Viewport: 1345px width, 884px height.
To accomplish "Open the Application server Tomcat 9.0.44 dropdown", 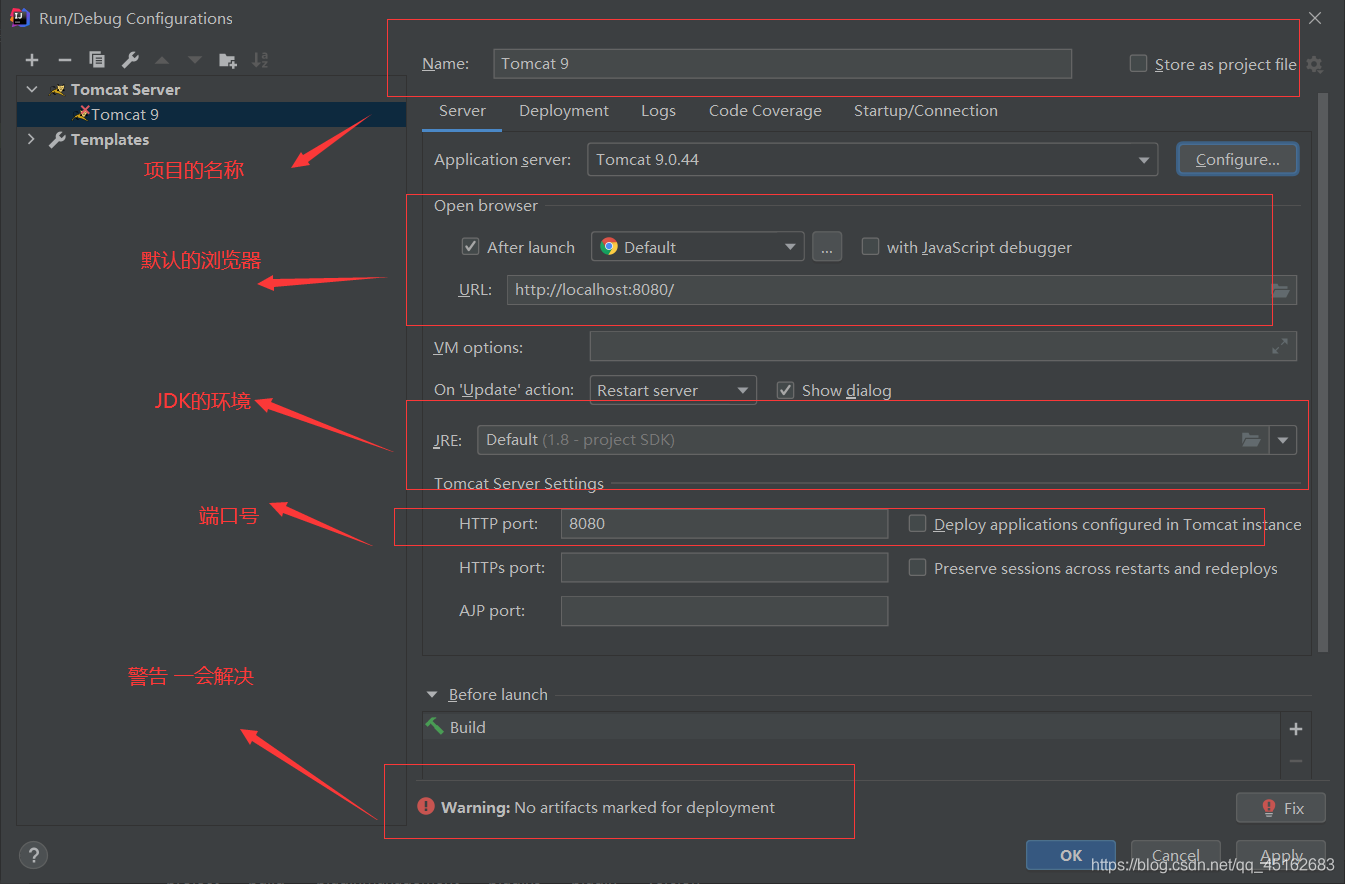I will (872, 159).
